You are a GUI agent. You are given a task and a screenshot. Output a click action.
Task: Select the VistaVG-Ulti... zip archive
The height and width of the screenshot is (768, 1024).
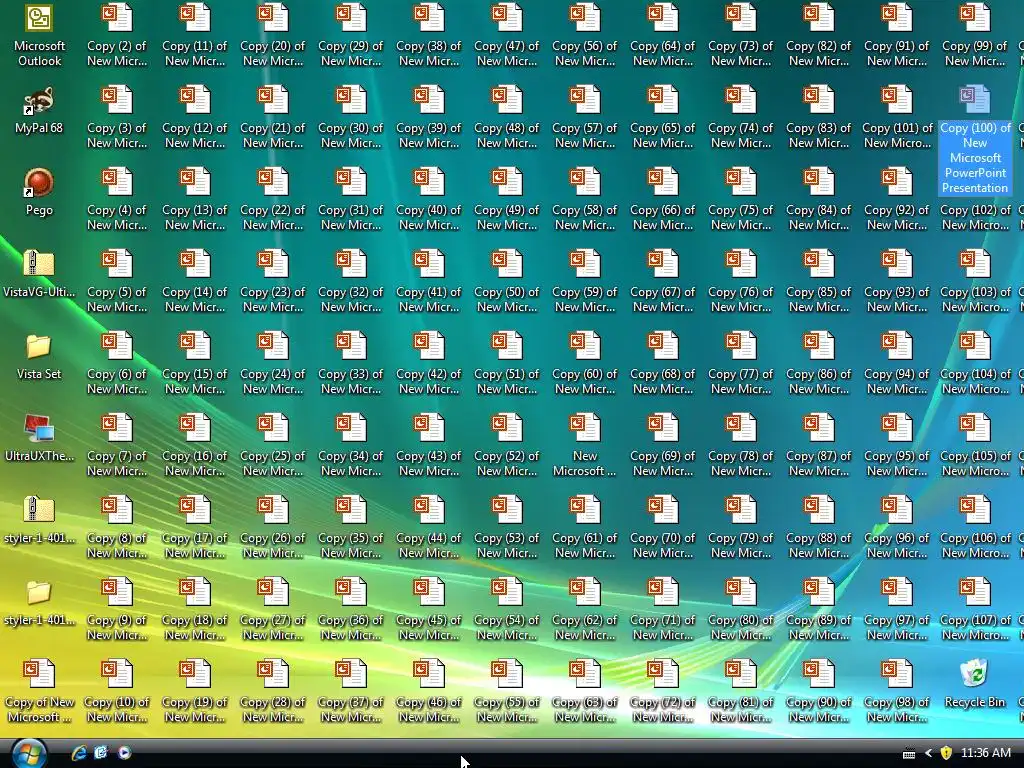coord(39,274)
